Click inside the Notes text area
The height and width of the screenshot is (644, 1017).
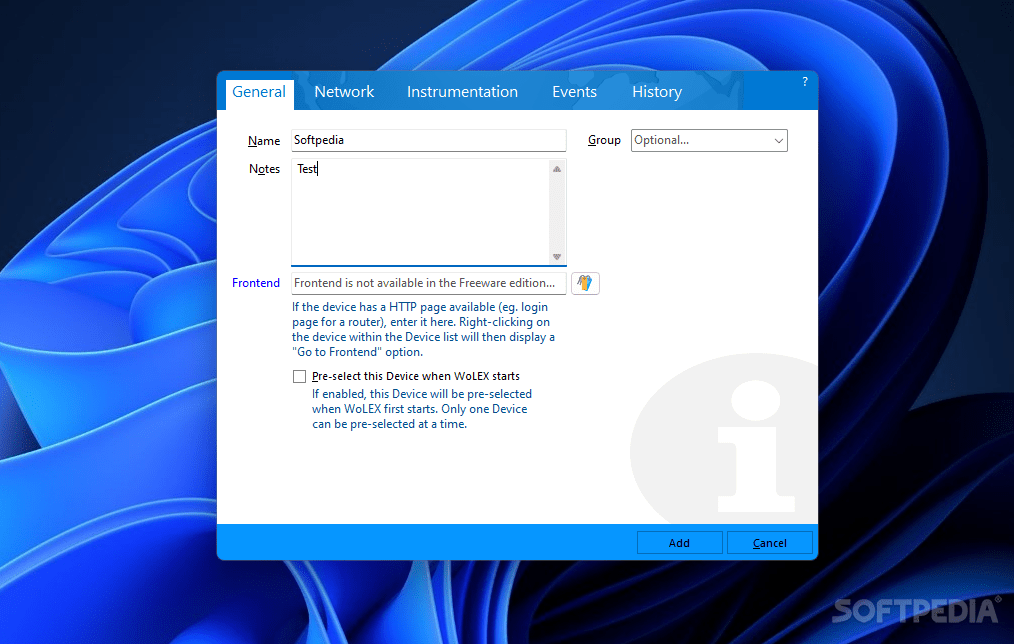[x=420, y=212]
